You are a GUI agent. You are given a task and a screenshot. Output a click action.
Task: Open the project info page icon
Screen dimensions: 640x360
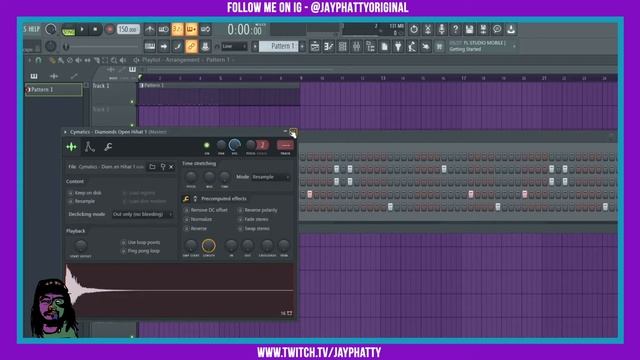point(384,47)
